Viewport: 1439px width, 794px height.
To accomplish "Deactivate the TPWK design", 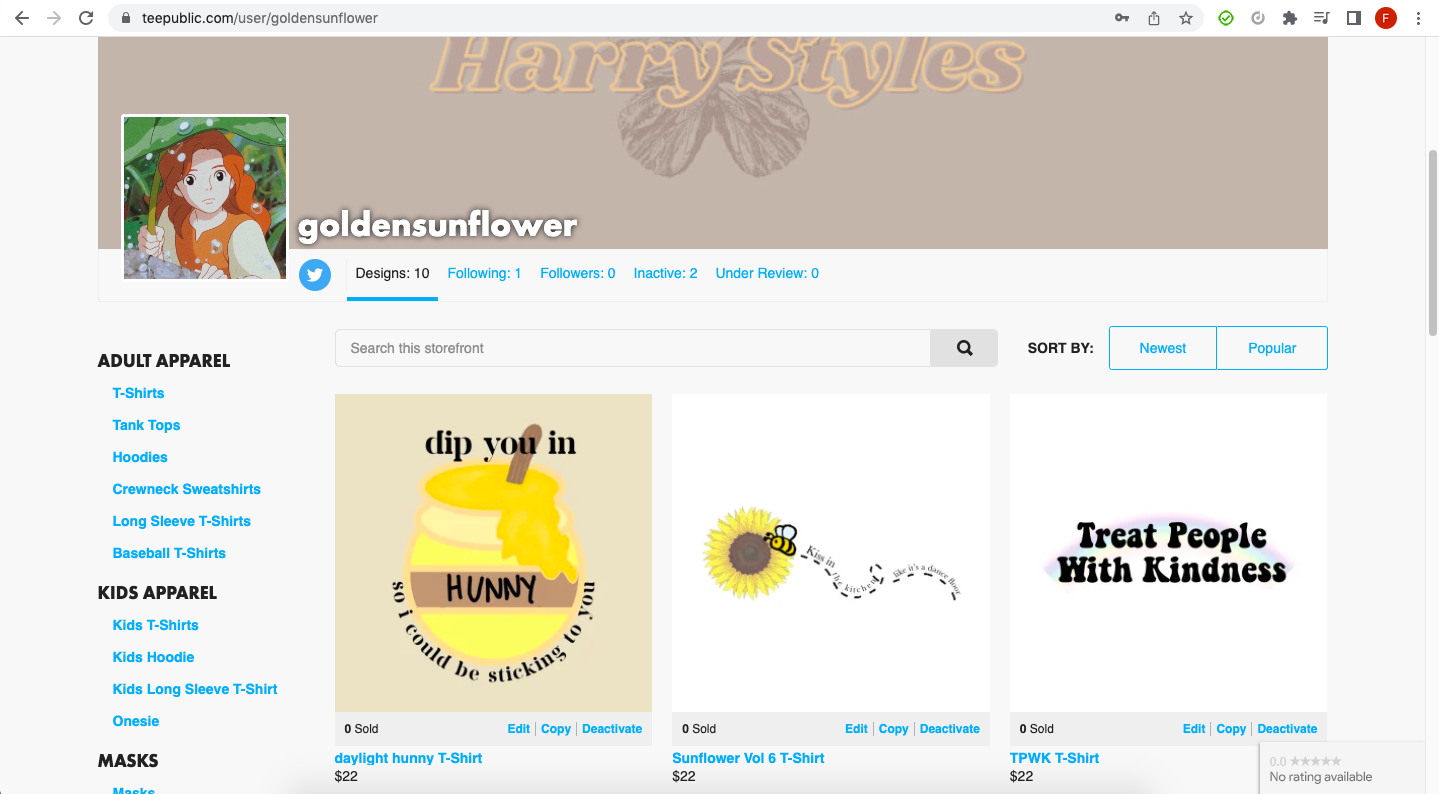I will (1288, 729).
